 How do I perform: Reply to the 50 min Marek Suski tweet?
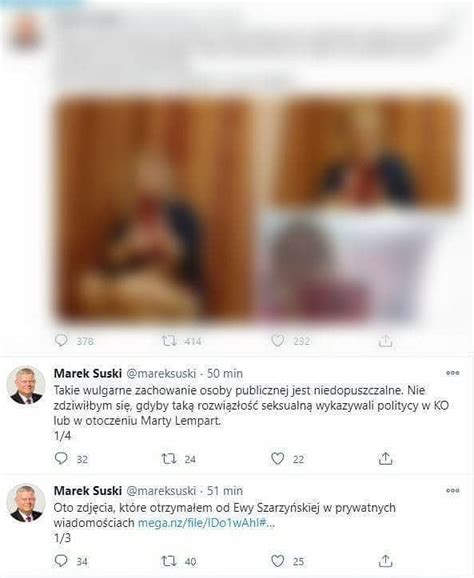[x=61, y=458]
